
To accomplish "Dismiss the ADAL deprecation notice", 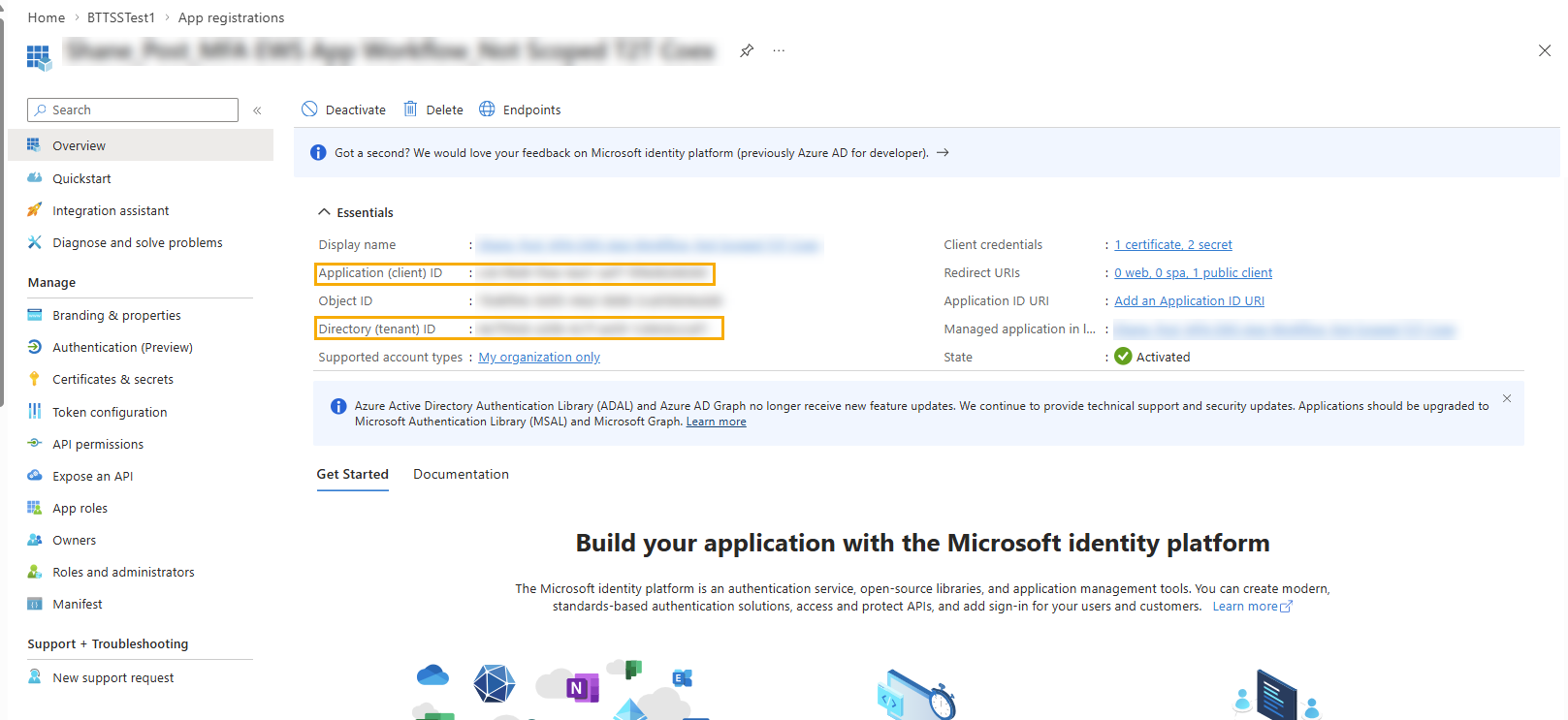I will tap(1507, 398).
